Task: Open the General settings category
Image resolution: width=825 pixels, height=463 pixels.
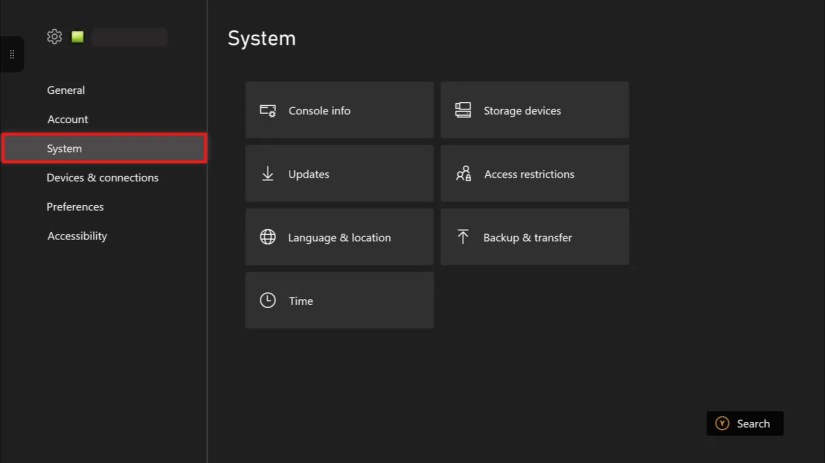Action: 66,90
